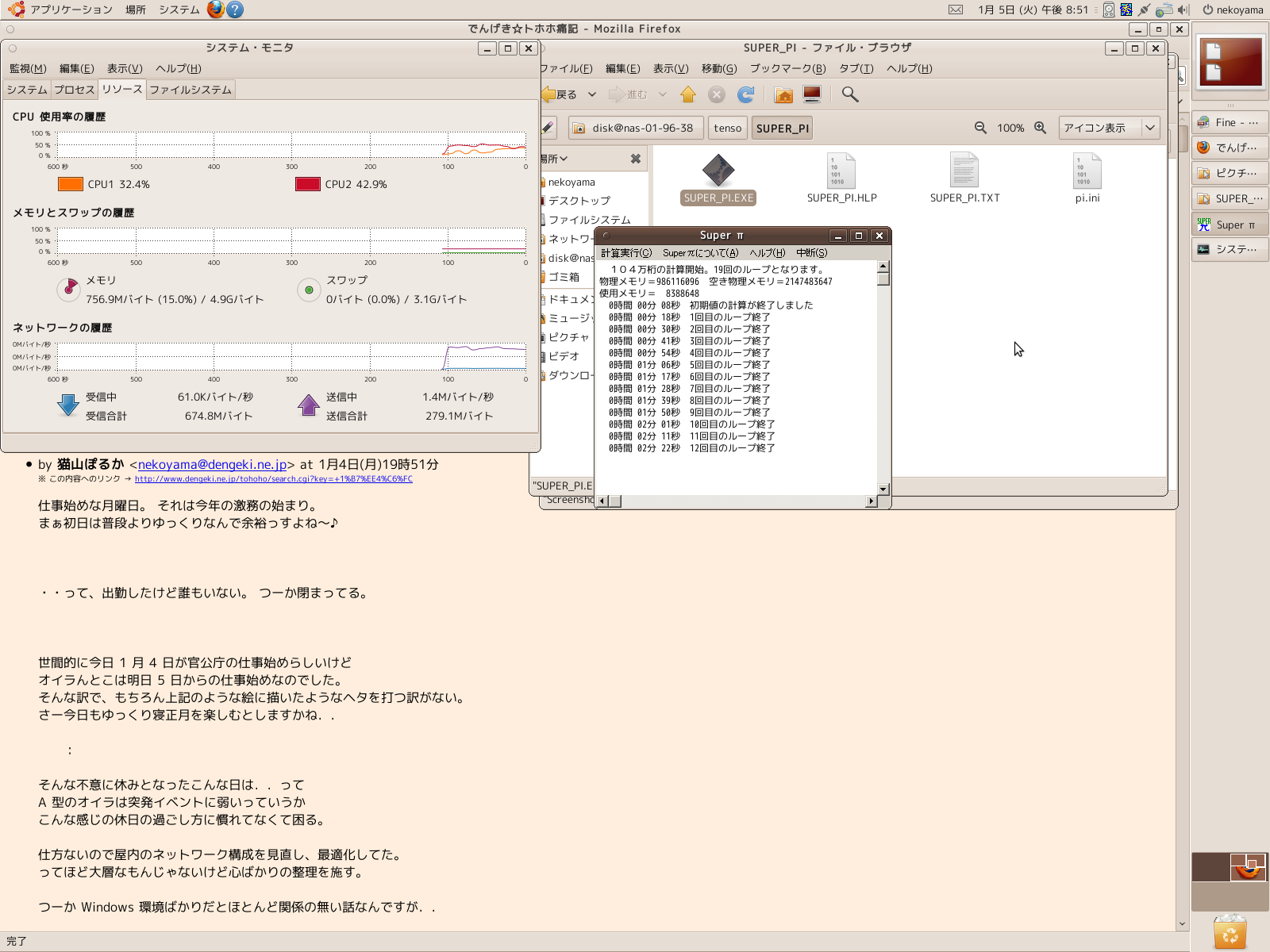Click the nekoyama@dengeki.ne.jp email link
The width and height of the screenshot is (1270, 952).
(x=212, y=465)
